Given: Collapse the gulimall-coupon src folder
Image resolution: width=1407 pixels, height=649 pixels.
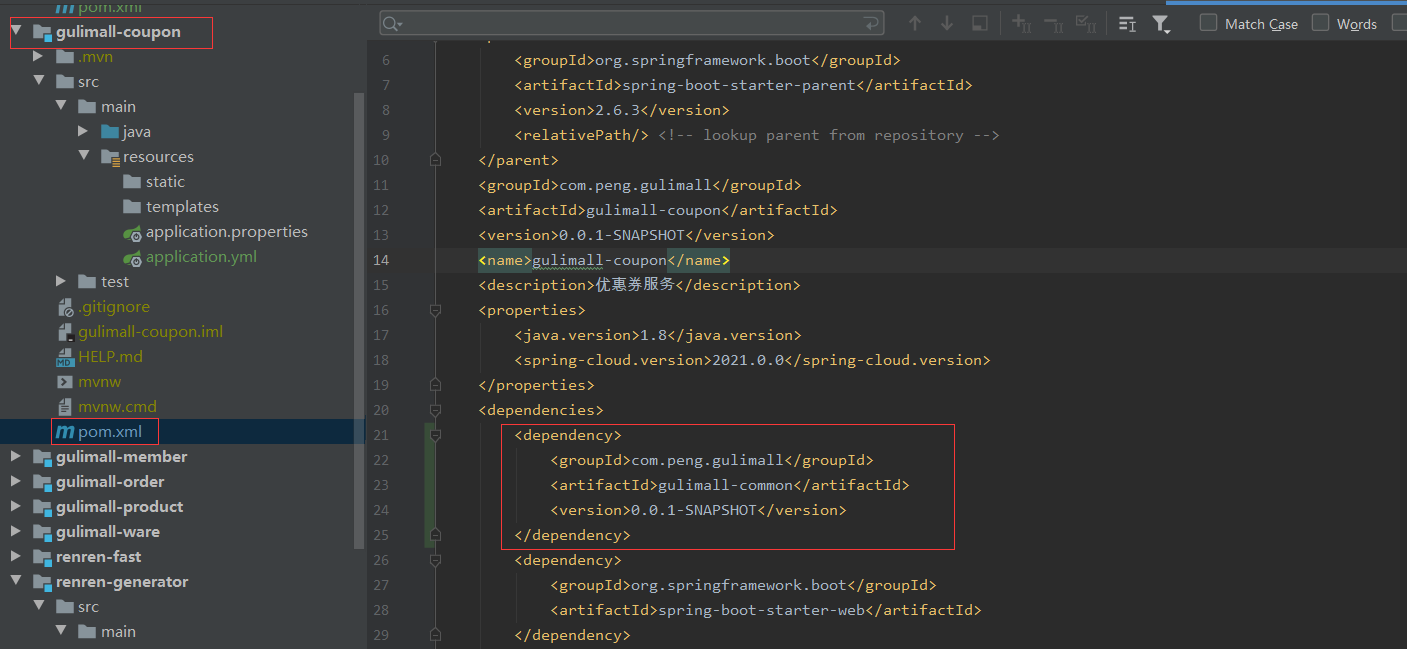Looking at the screenshot, I should [39, 82].
